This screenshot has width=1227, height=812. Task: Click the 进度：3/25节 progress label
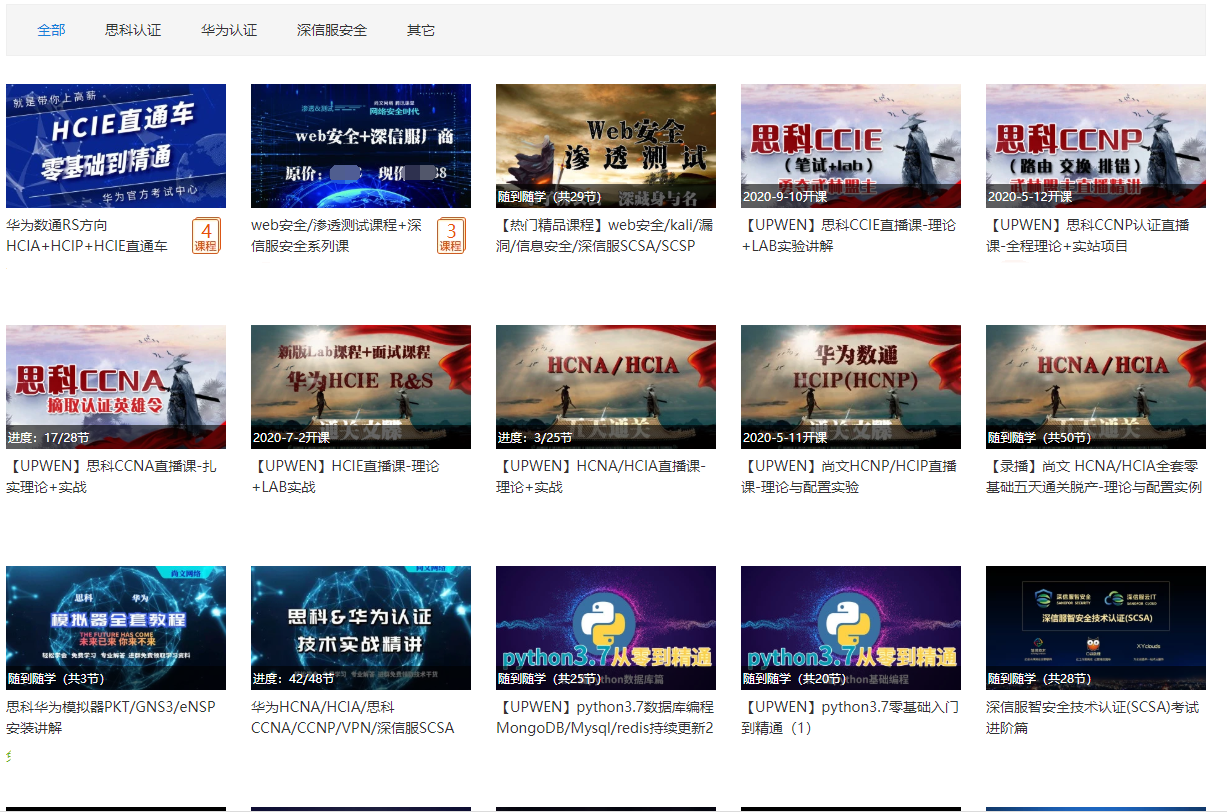click(x=535, y=438)
